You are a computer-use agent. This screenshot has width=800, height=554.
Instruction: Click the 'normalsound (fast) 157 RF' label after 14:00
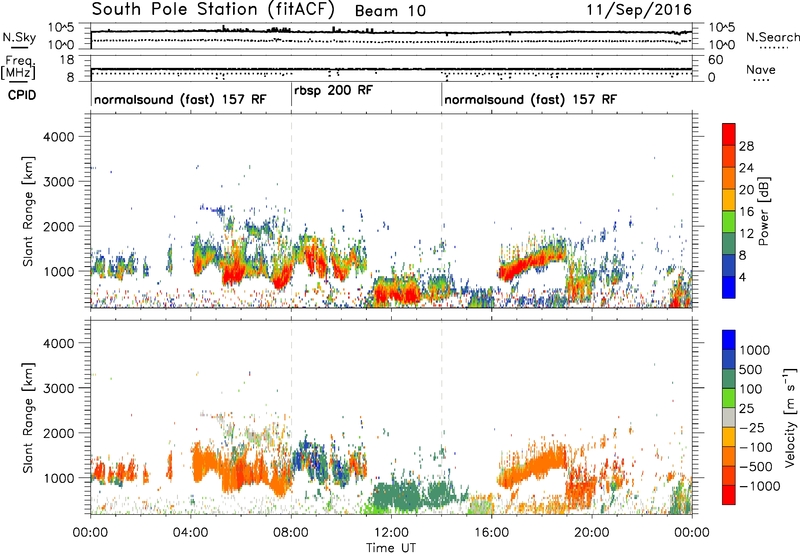(x=531, y=99)
